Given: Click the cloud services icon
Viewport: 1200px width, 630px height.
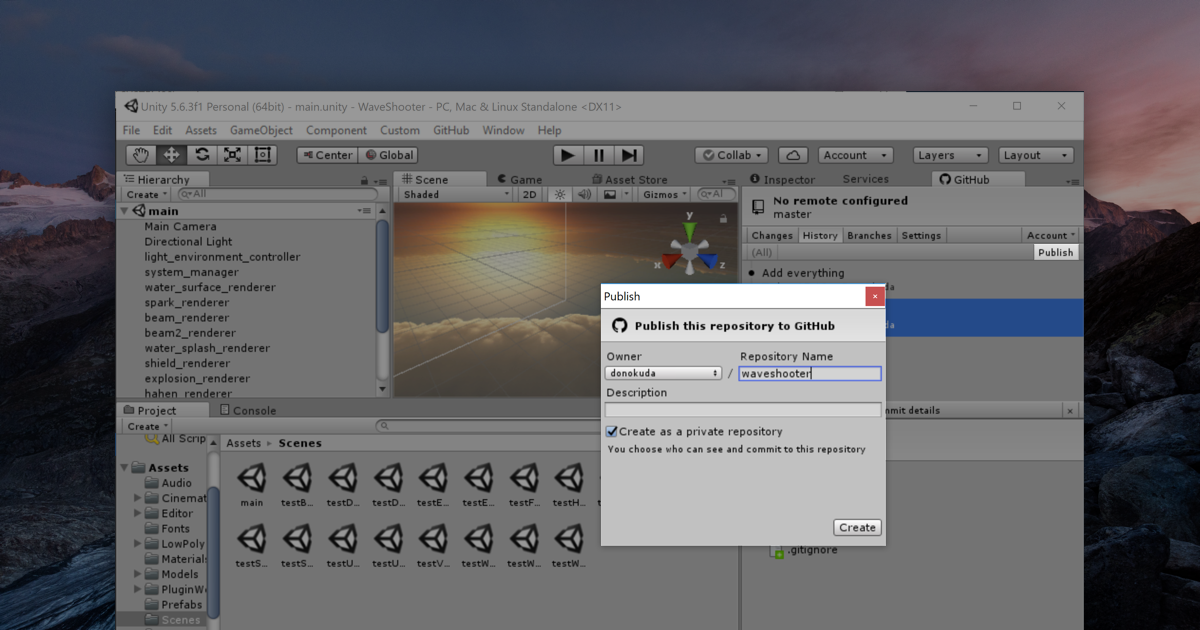Looking at the screenshot, I should (x=793, y=155).
